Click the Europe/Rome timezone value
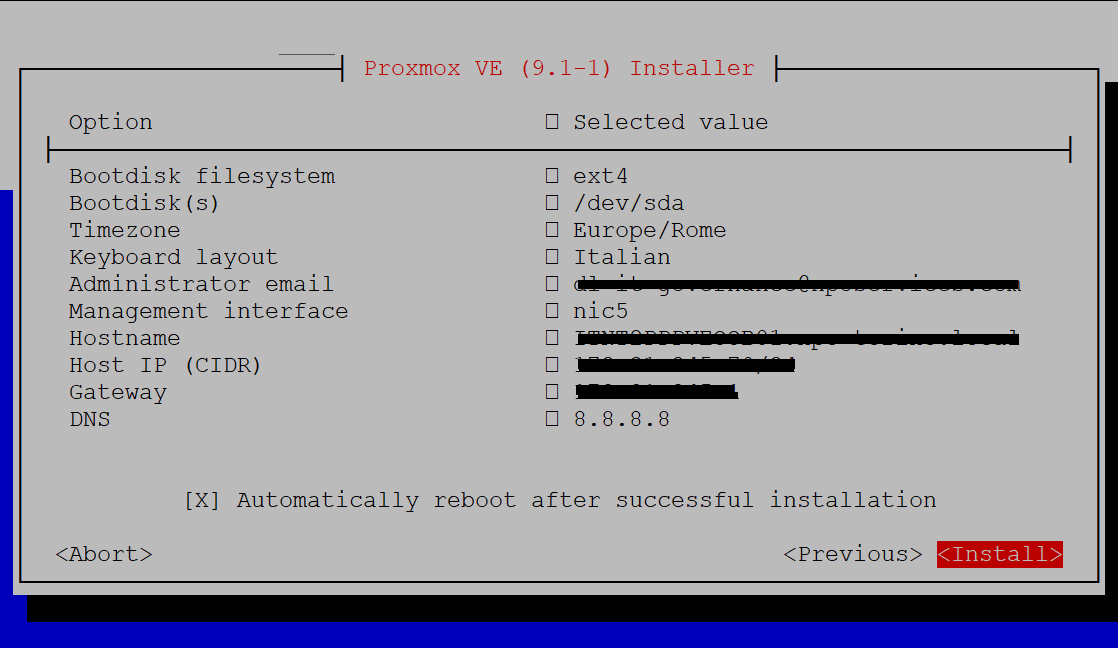 [649, 231]
